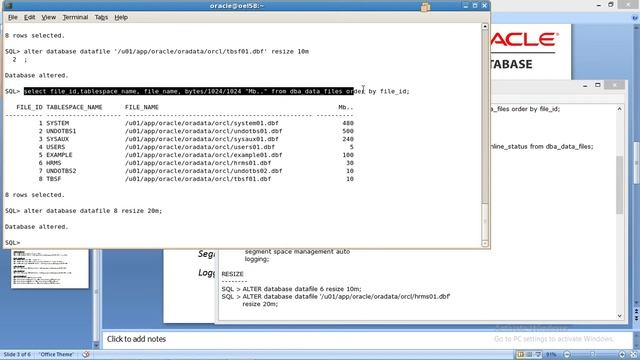Click the text editor scroll up arrow

coord(620,109)
